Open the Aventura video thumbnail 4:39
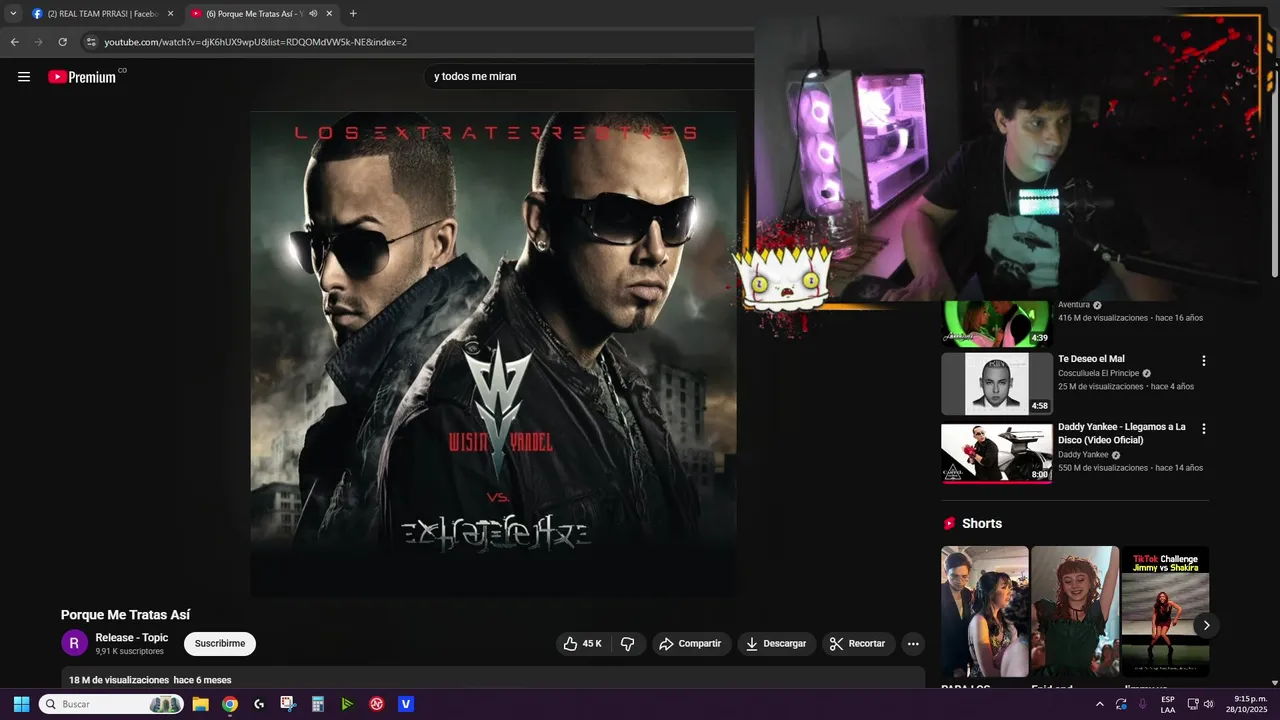Viewport: 1280px width, 720px height. pos(997,323)
